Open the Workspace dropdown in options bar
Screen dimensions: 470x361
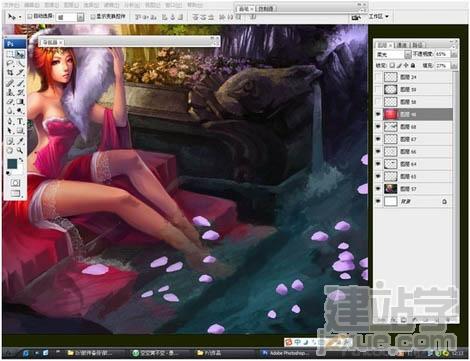(x=378, y=16)
